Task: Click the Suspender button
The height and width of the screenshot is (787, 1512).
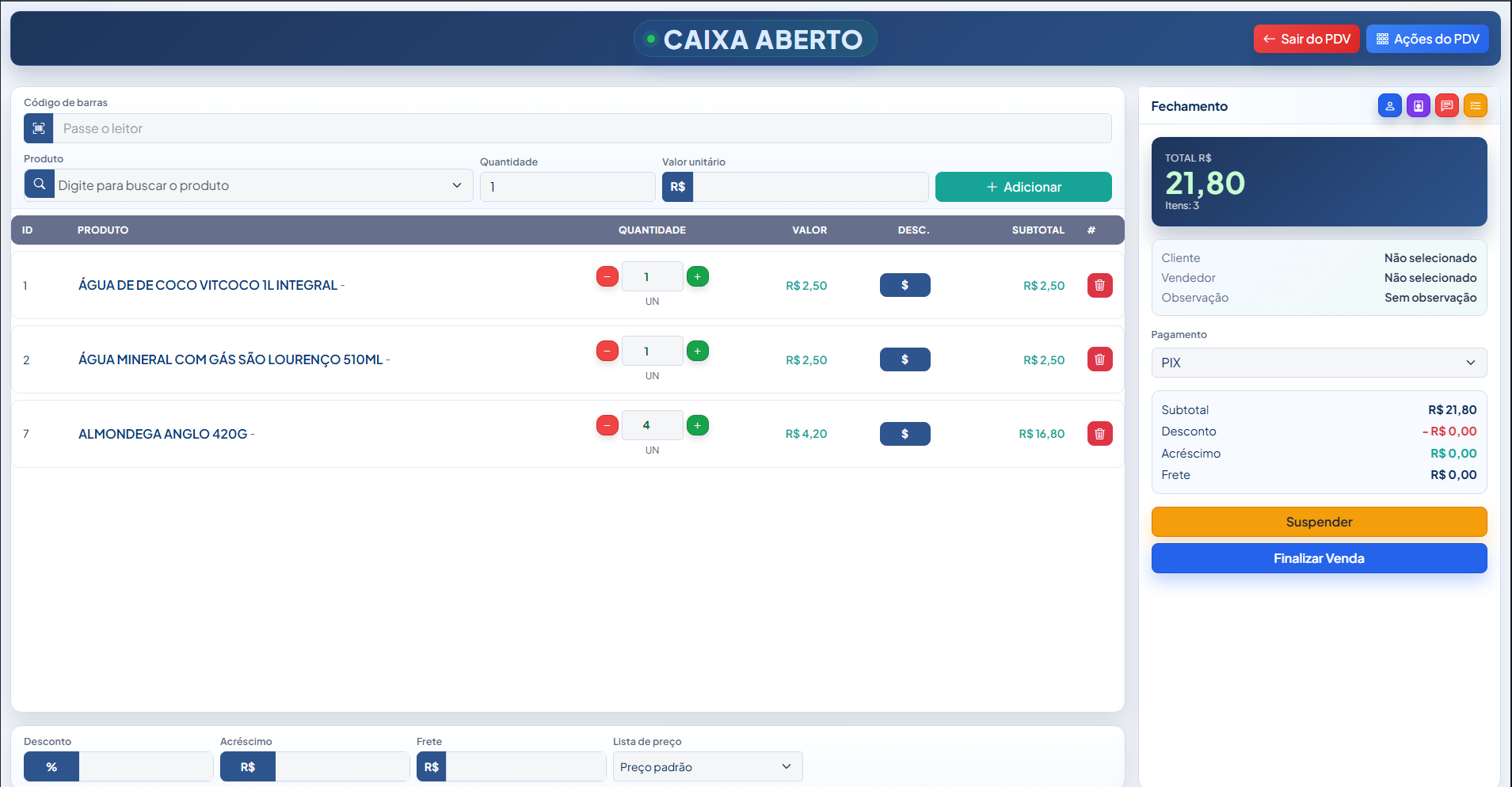Action: (x=1319, y=522)
